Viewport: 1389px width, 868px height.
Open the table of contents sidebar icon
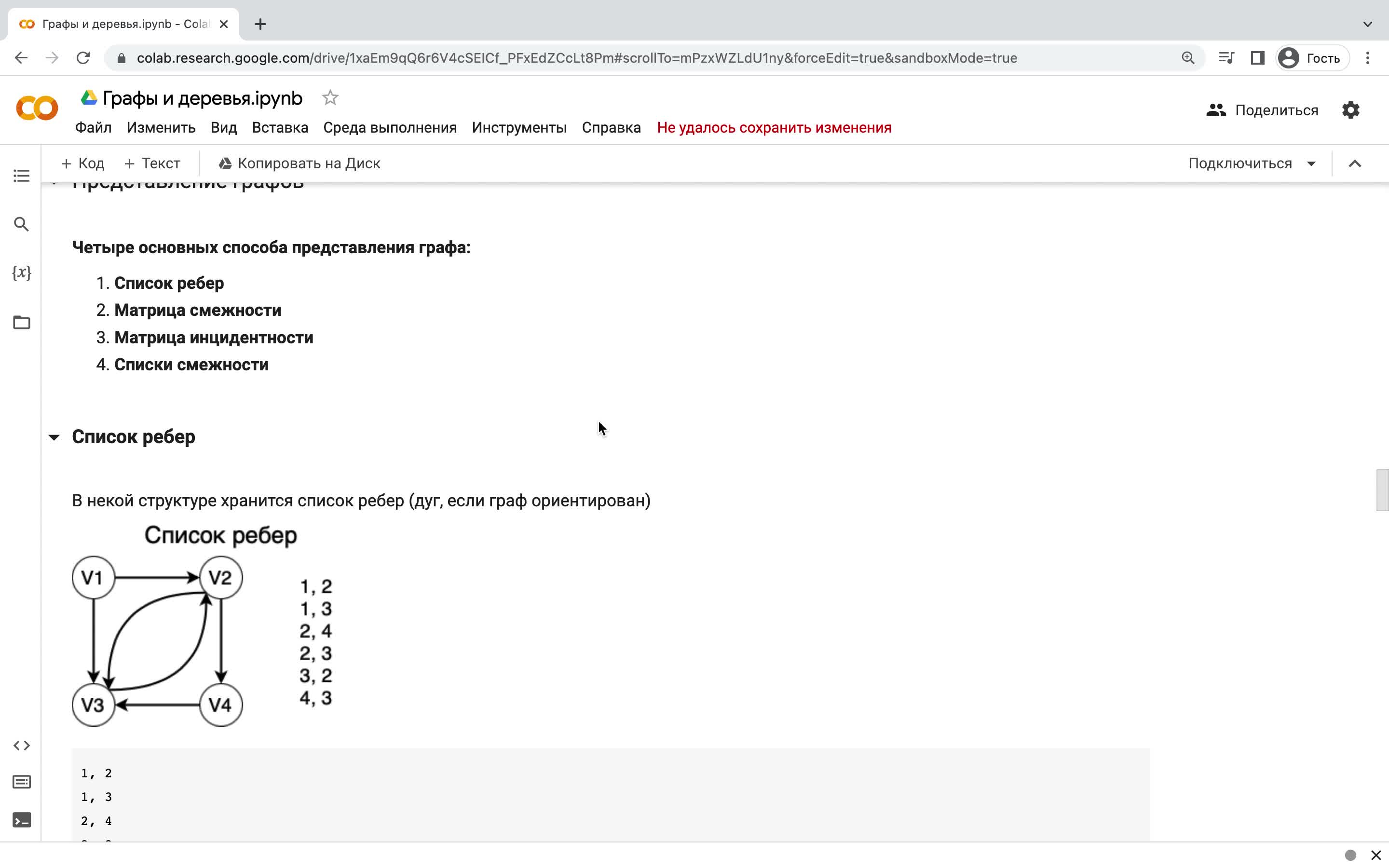21,176
